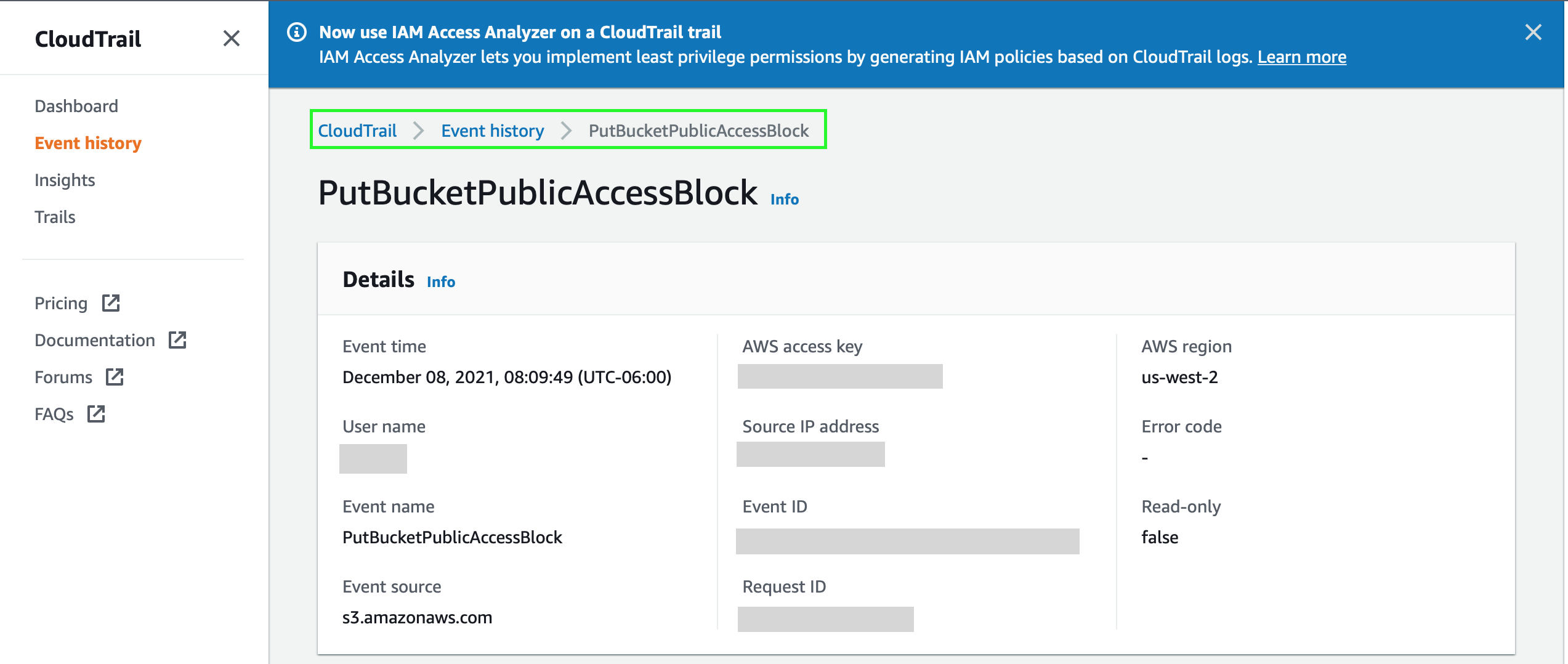Image resolution: width=1568 pixels, height=664 pixels.
Task: Click the Info link beside Details
Action: click(441, 281)
